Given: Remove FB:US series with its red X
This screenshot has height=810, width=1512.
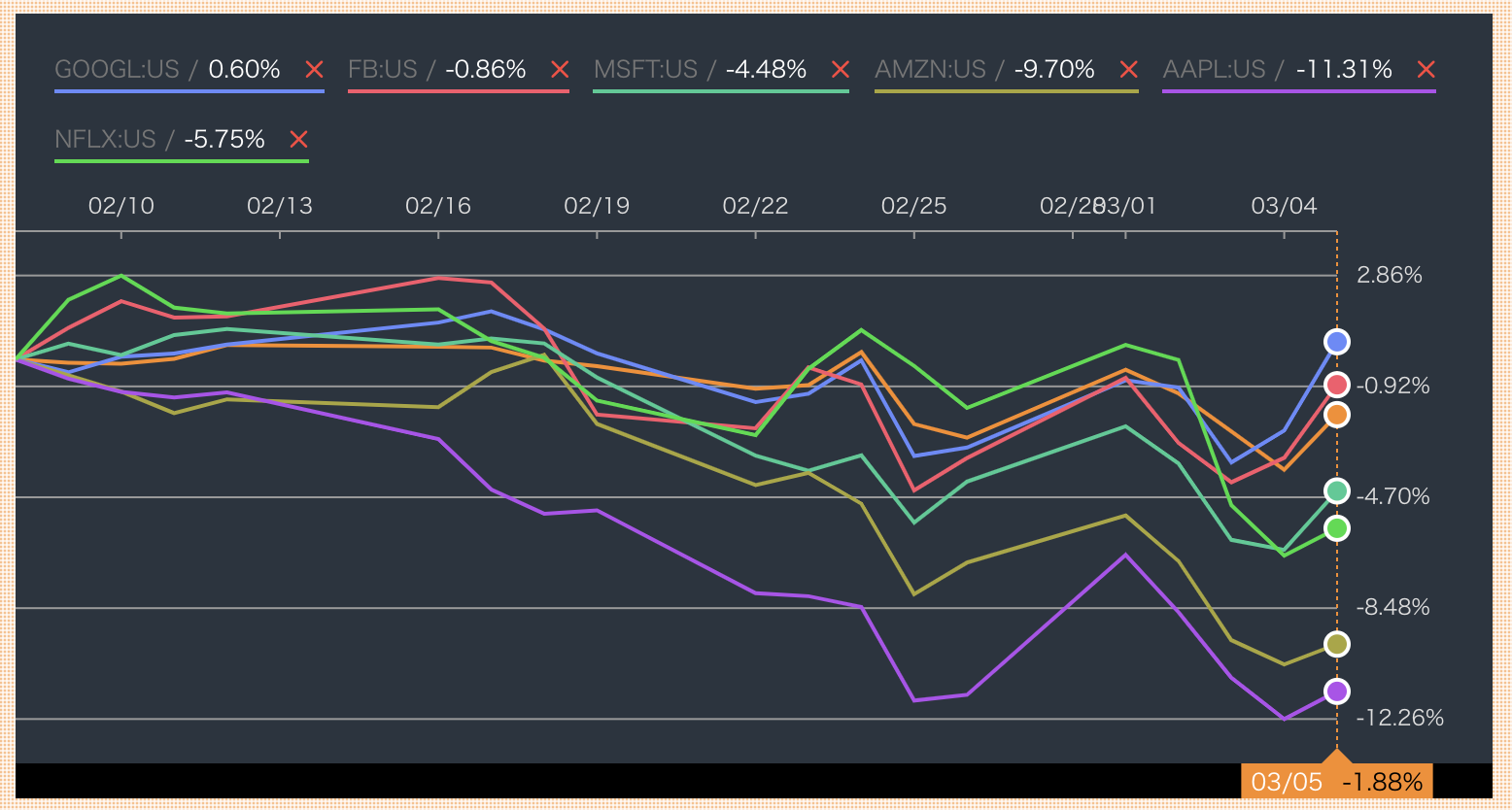Looking at the screenshot, I should (x=560, y=70).
